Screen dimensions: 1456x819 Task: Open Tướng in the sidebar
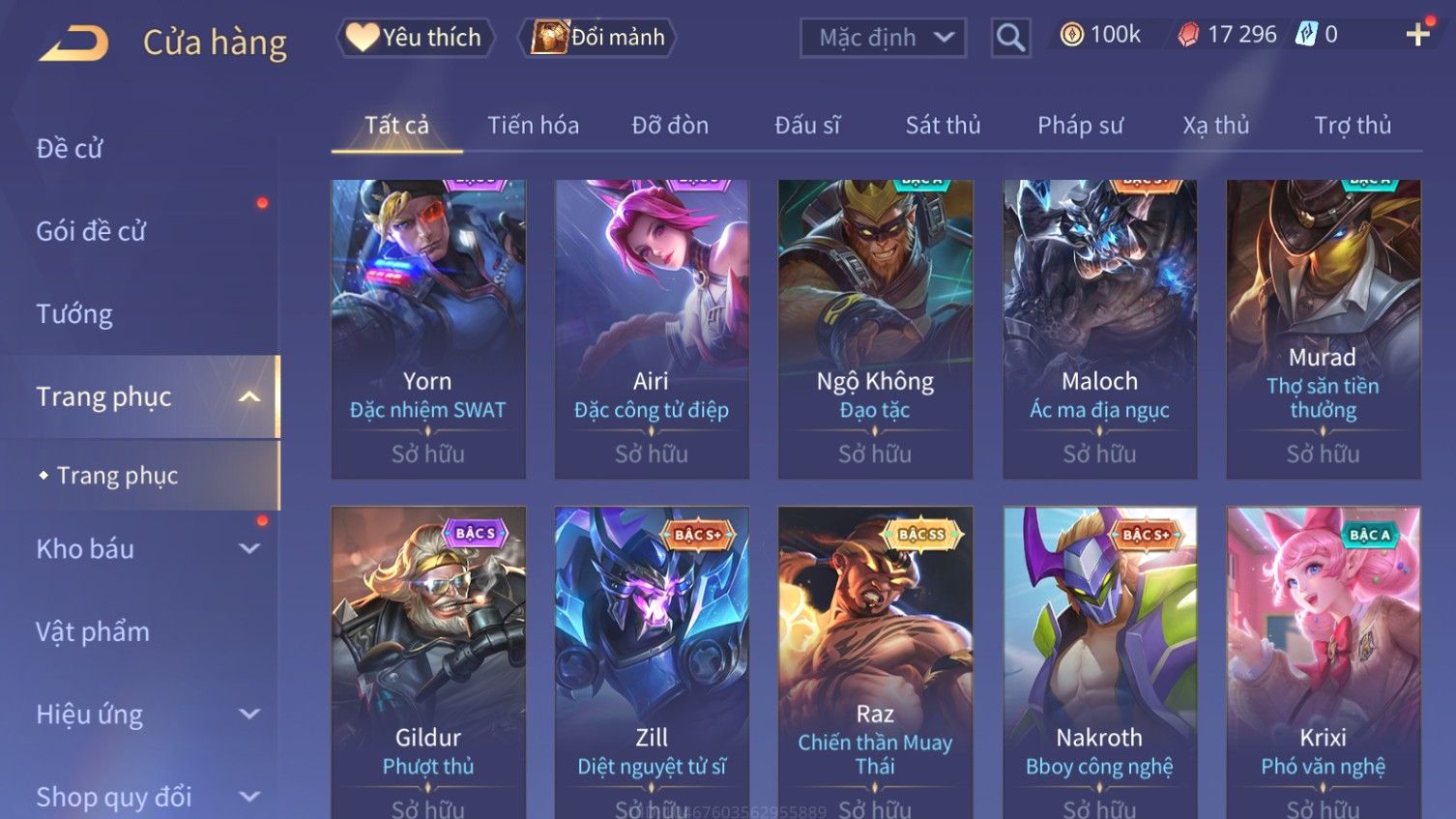tap(74, 314)
